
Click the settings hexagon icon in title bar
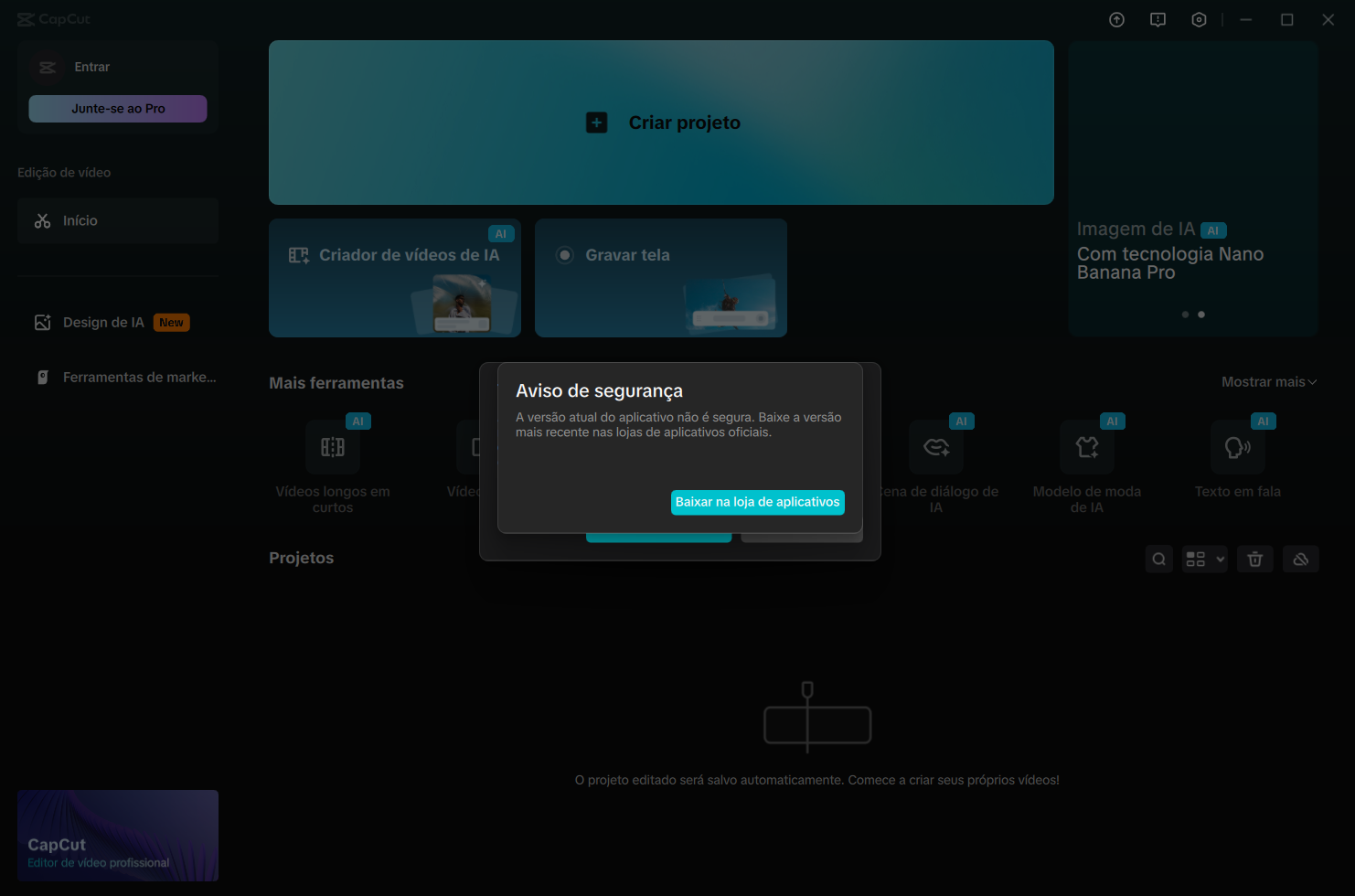pos(1199,20)
